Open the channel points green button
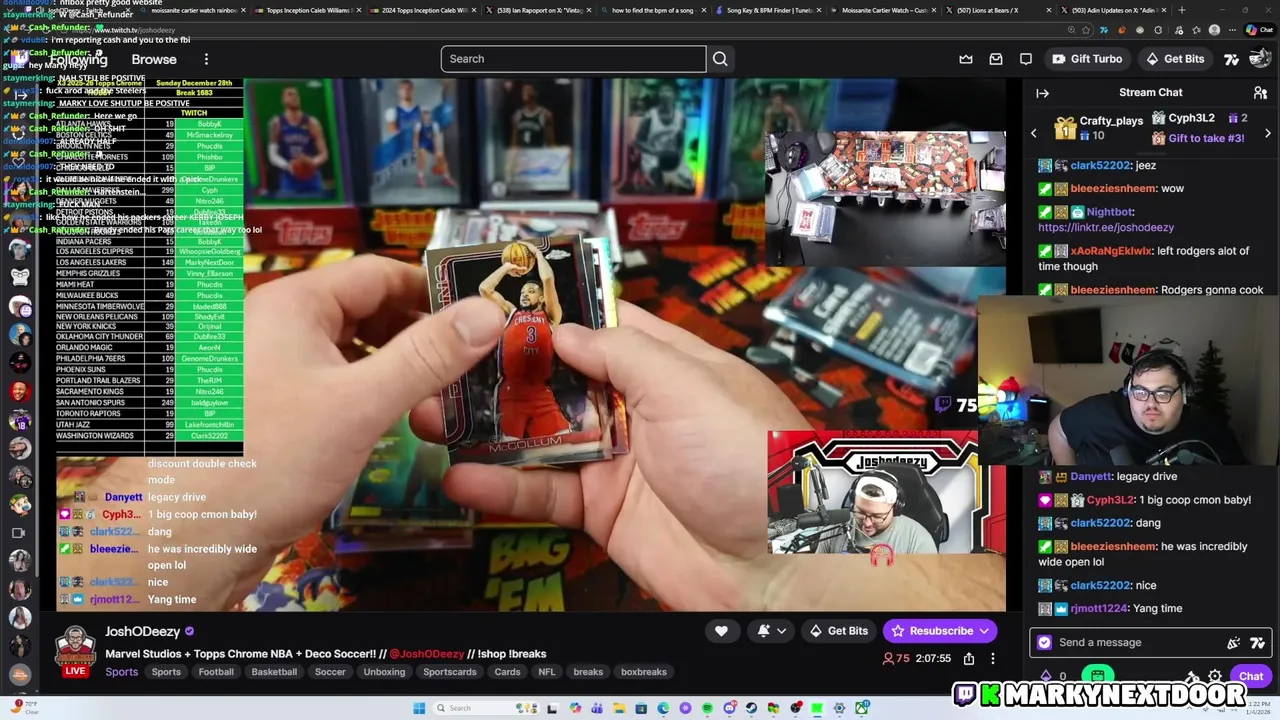Screen dimensions: 1280x720 click(x=1098, y=677)
